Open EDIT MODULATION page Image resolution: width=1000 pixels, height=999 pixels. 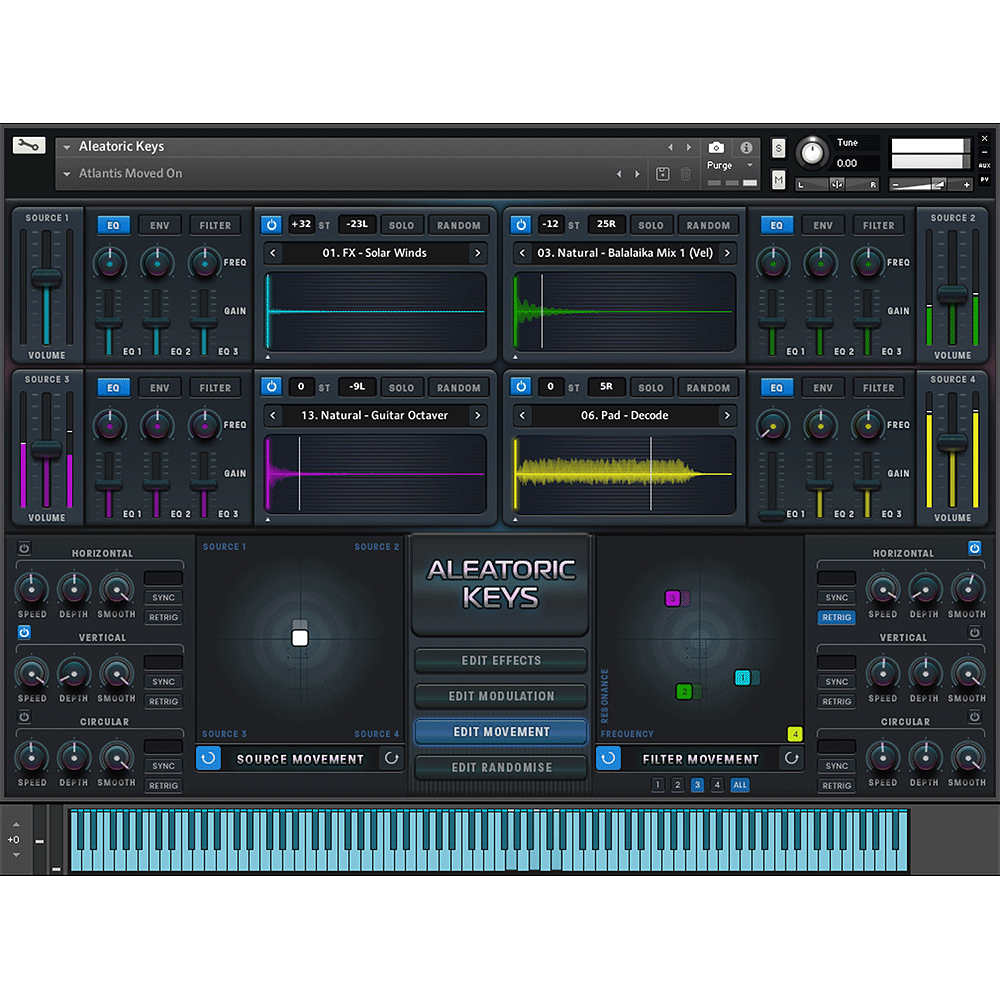501,696
